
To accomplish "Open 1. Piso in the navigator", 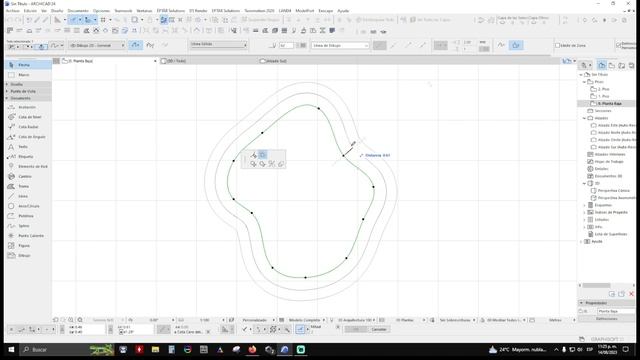I will coord(603,96).
